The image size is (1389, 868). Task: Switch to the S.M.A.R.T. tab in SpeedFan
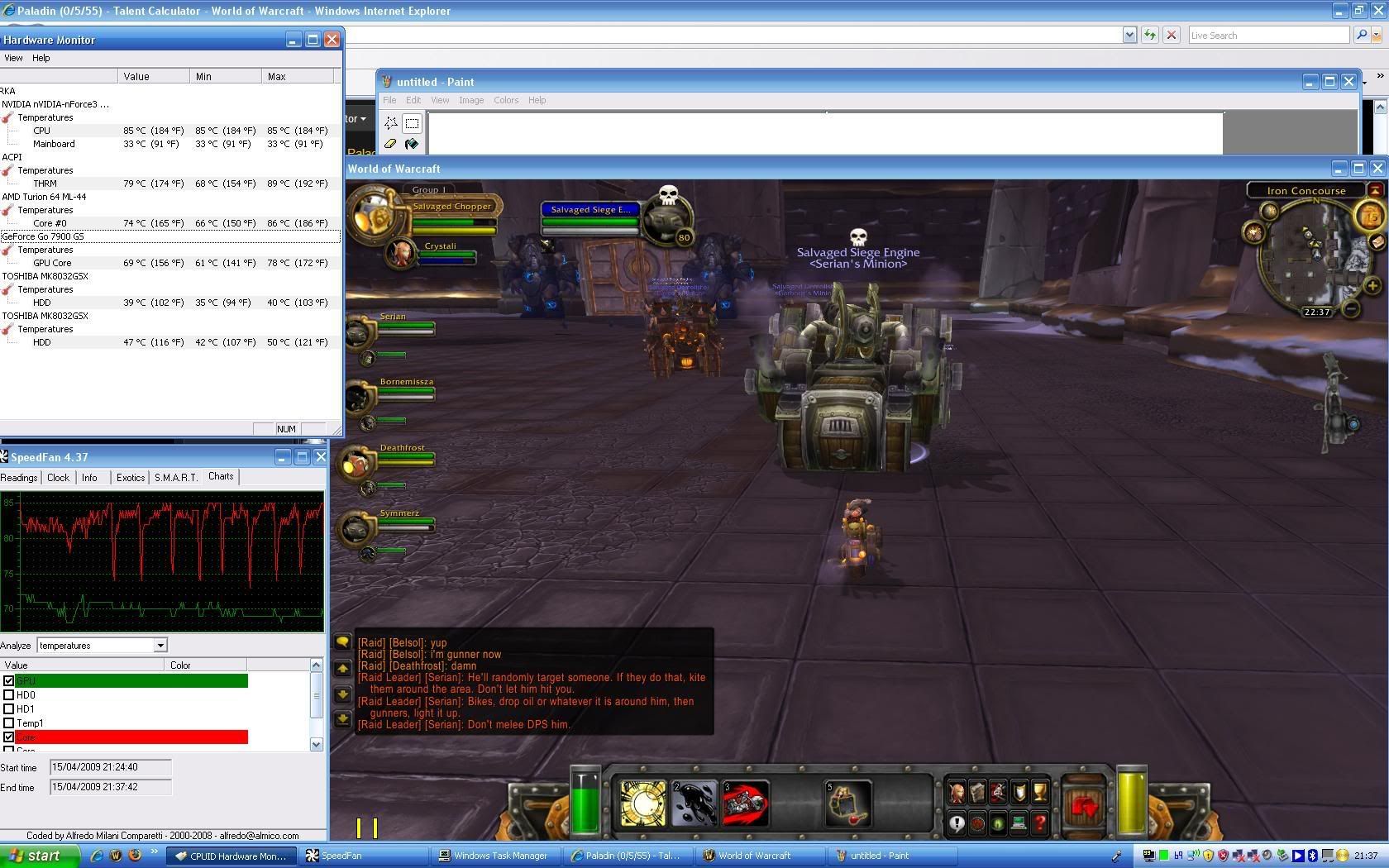click(176, 477)
